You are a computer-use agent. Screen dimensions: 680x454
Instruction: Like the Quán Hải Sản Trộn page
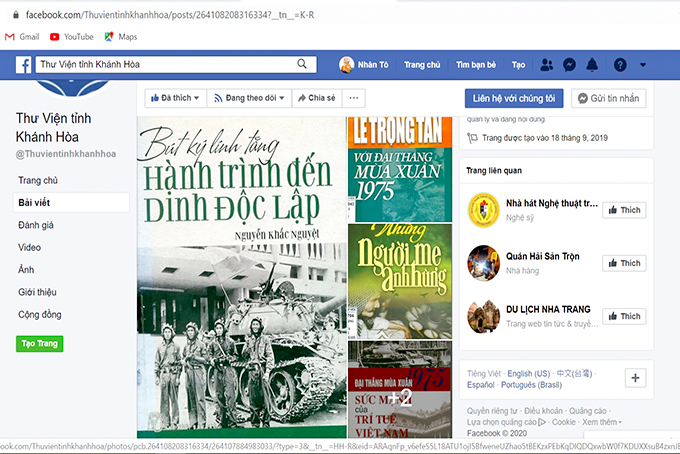(x=623, y=263)
